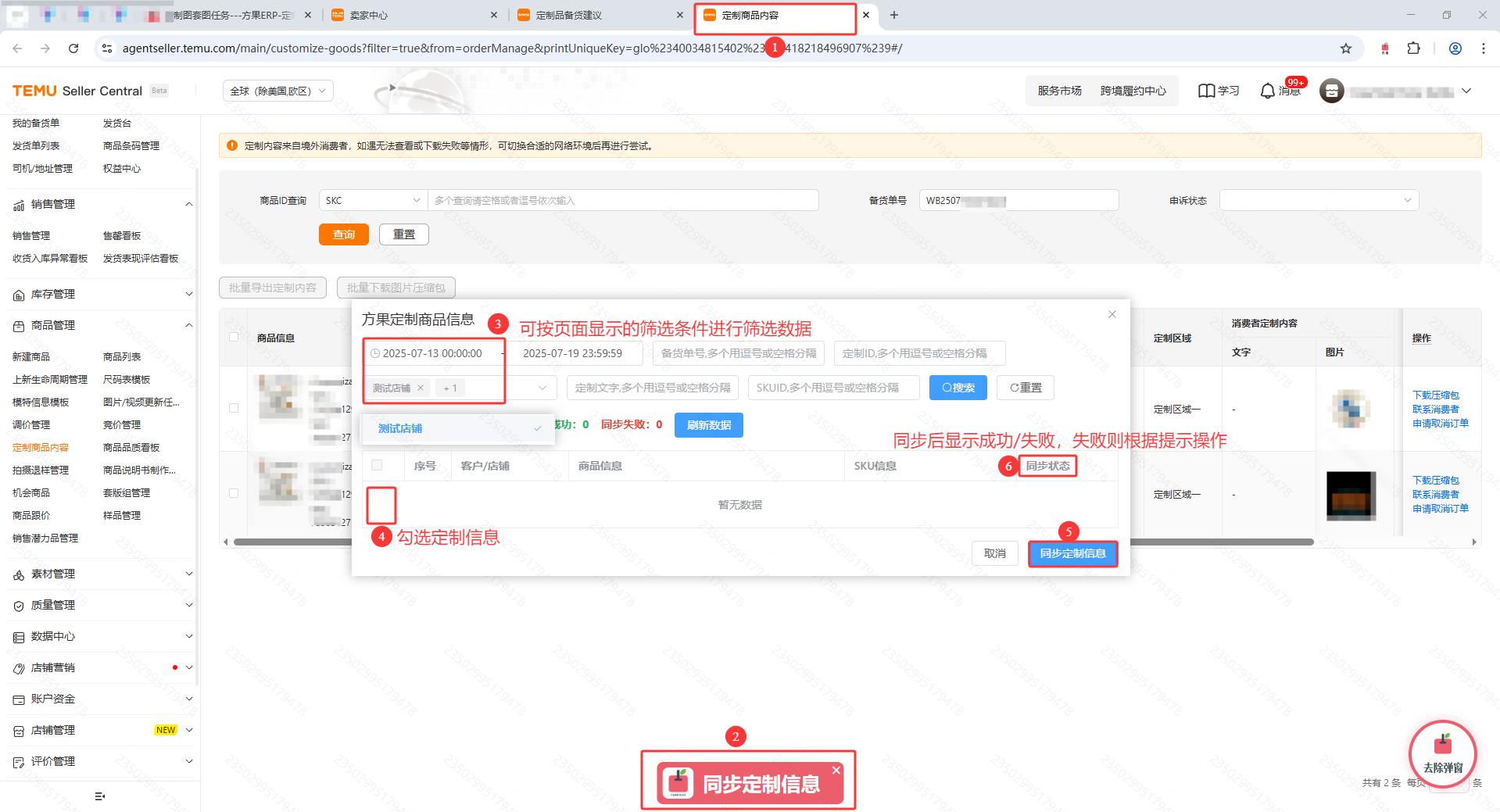
Task: Click the TEMU Seller Central logo
Action: (x=77, y=91)
